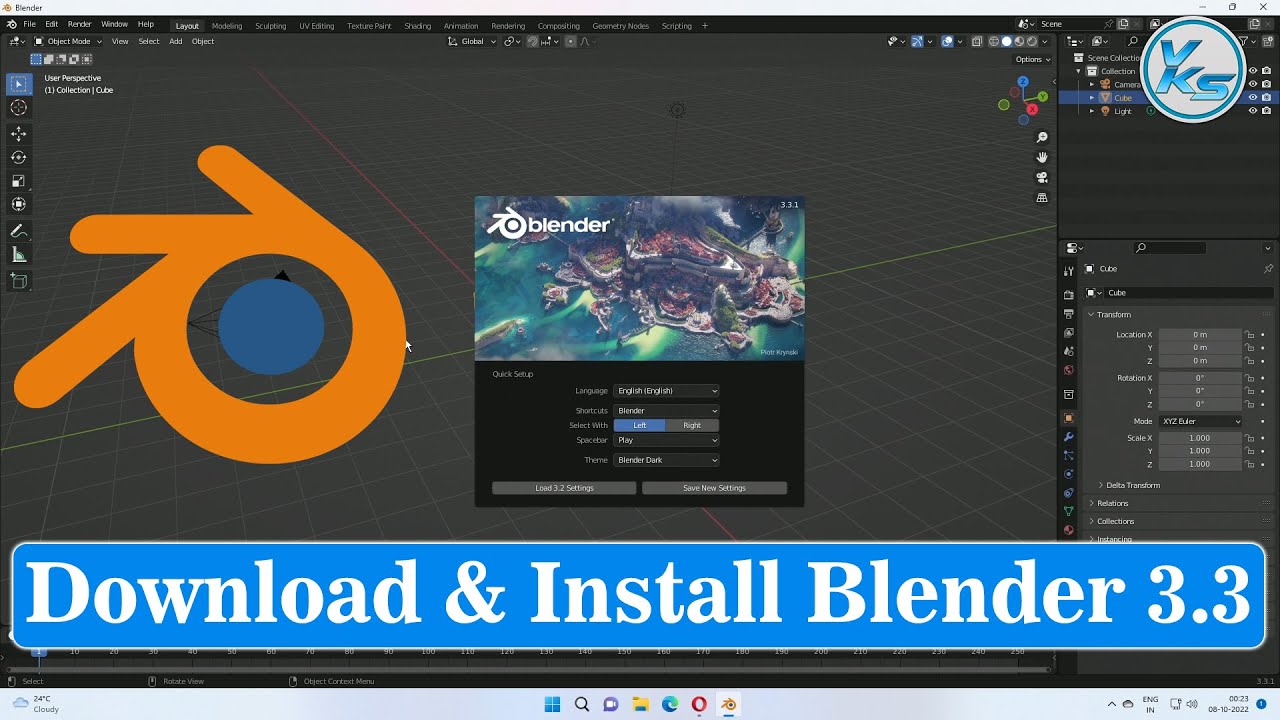Open the Render Properties tab
The image size is (1280, 720).
coord(1068,294)
